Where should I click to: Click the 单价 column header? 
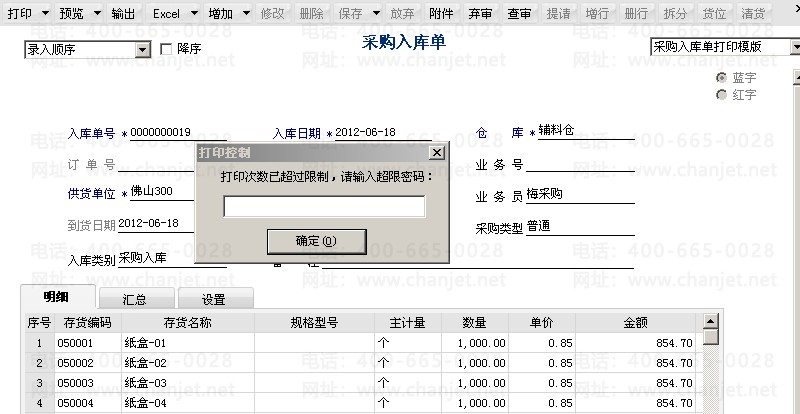(x=542, y=323)
